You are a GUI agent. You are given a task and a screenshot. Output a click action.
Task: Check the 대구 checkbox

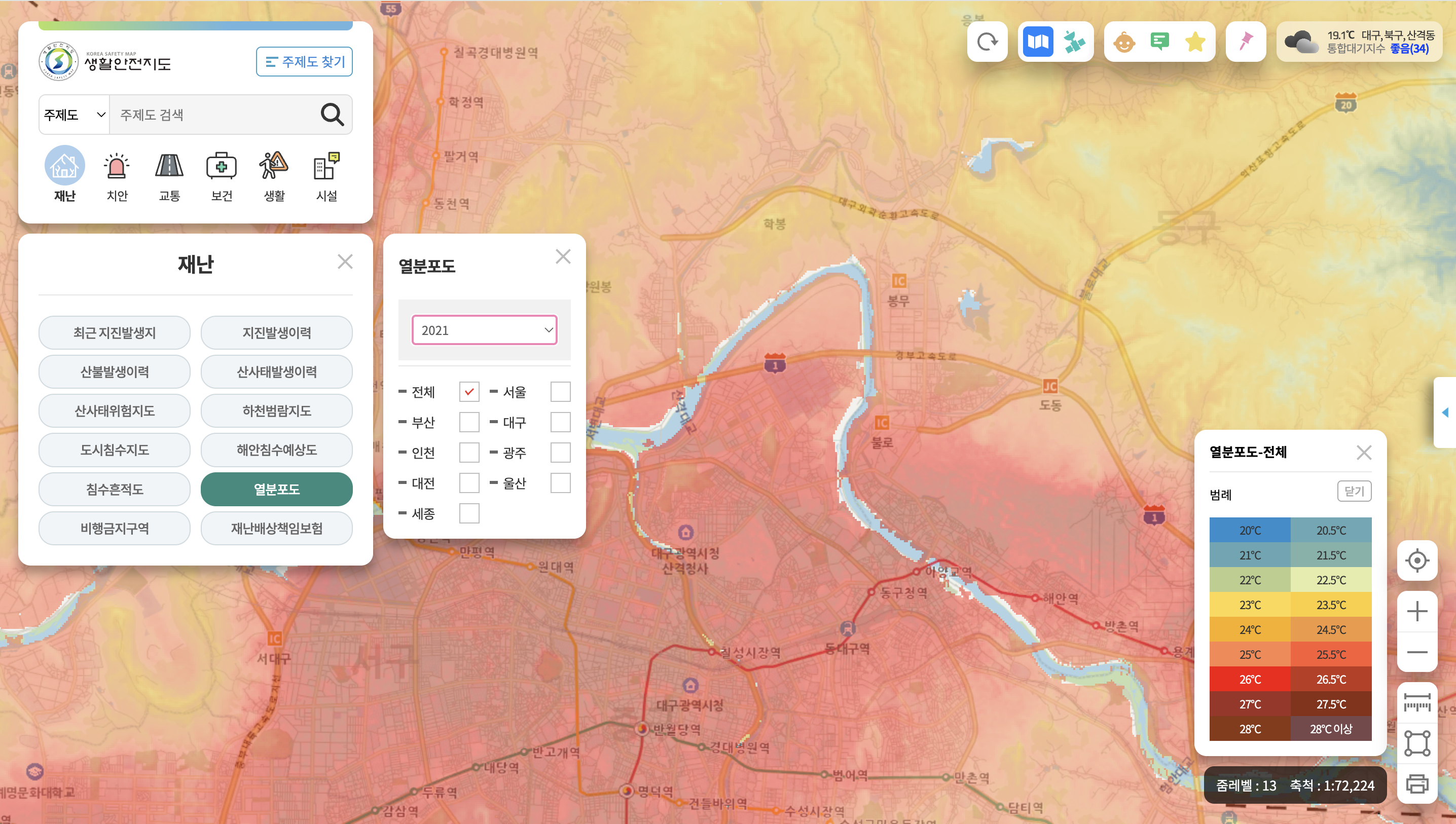(560, 422)
